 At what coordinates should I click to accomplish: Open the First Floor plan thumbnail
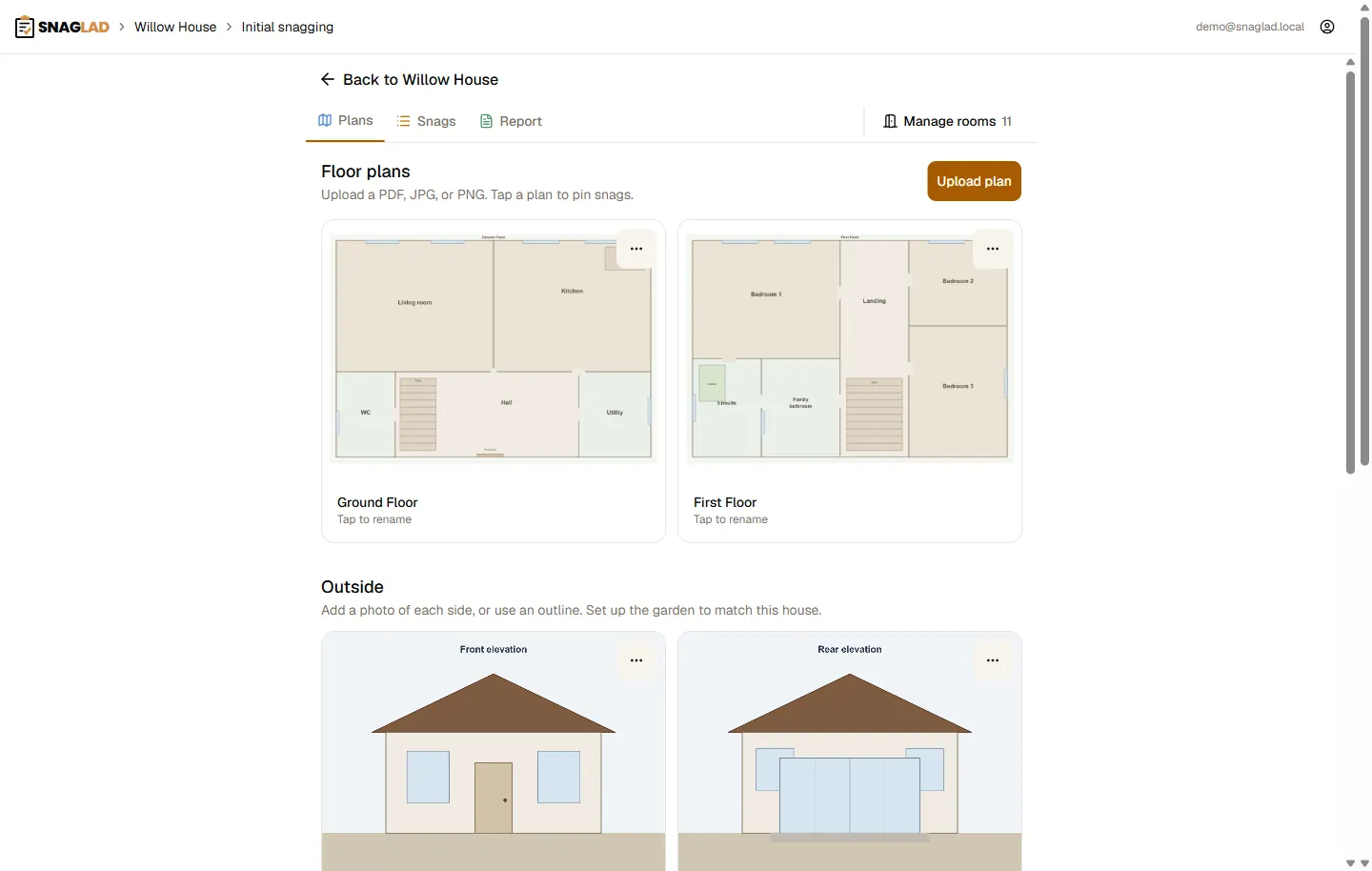(x=850, y=349)
